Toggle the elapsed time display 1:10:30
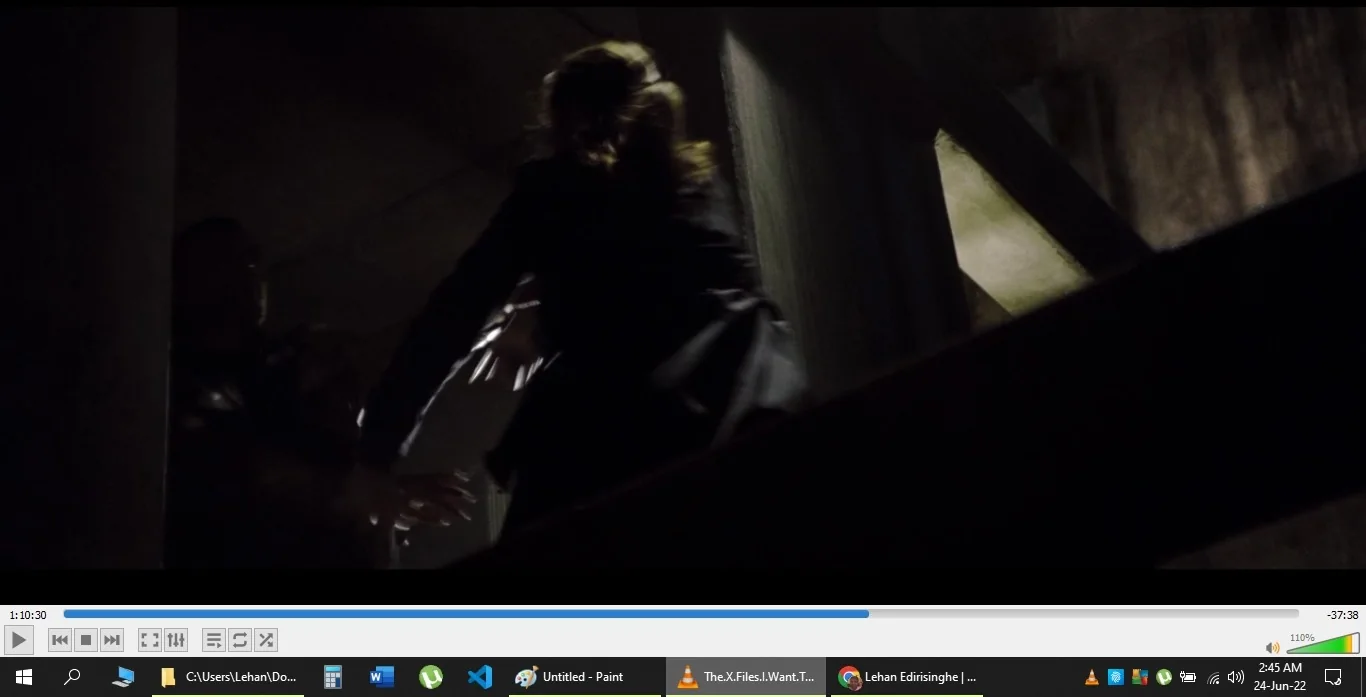Viewport: 1366px width, 697px height. click(28, 615)
